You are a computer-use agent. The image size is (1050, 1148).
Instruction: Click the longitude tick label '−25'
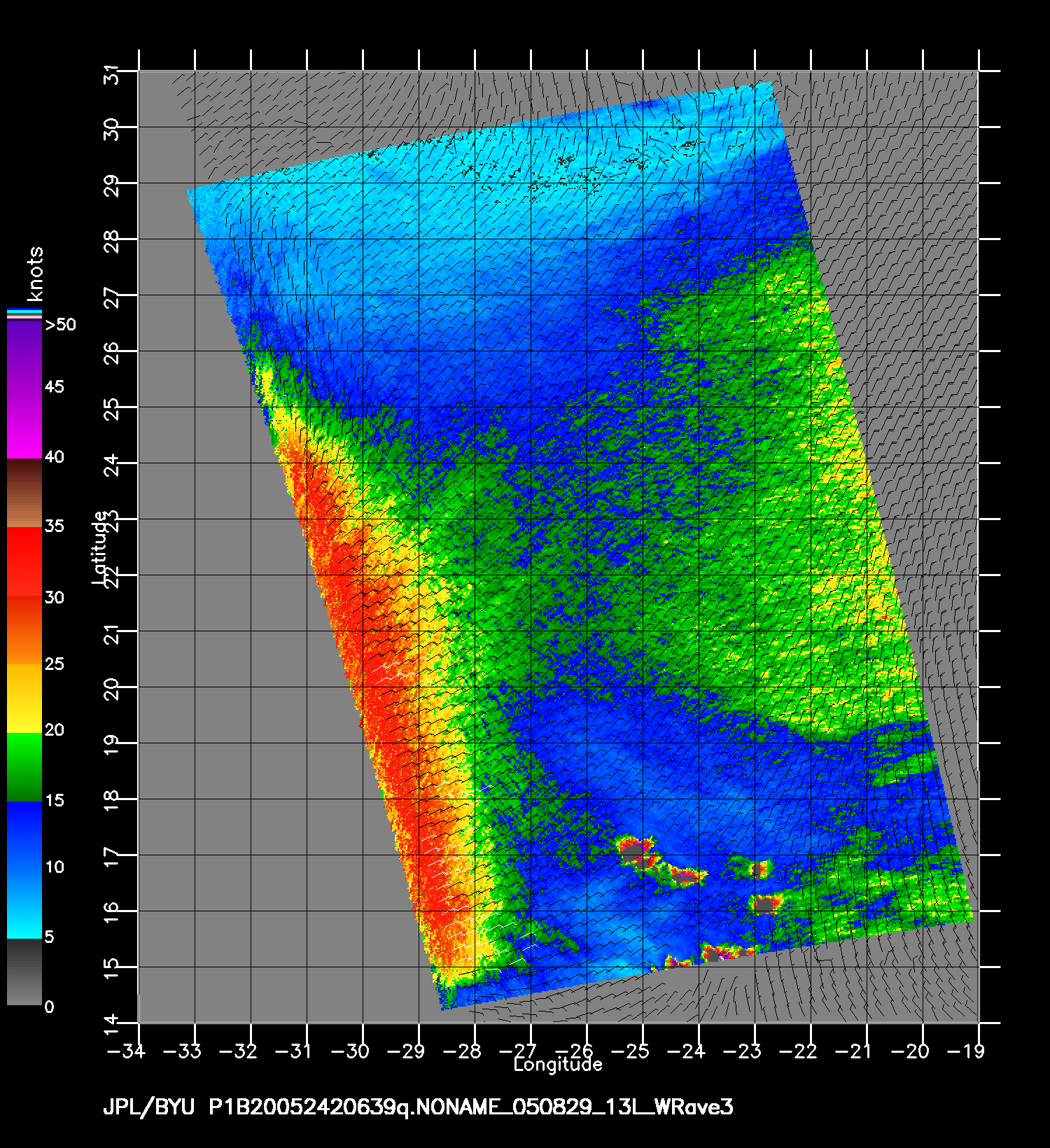pyautogui.click(x=630, y=1051)
